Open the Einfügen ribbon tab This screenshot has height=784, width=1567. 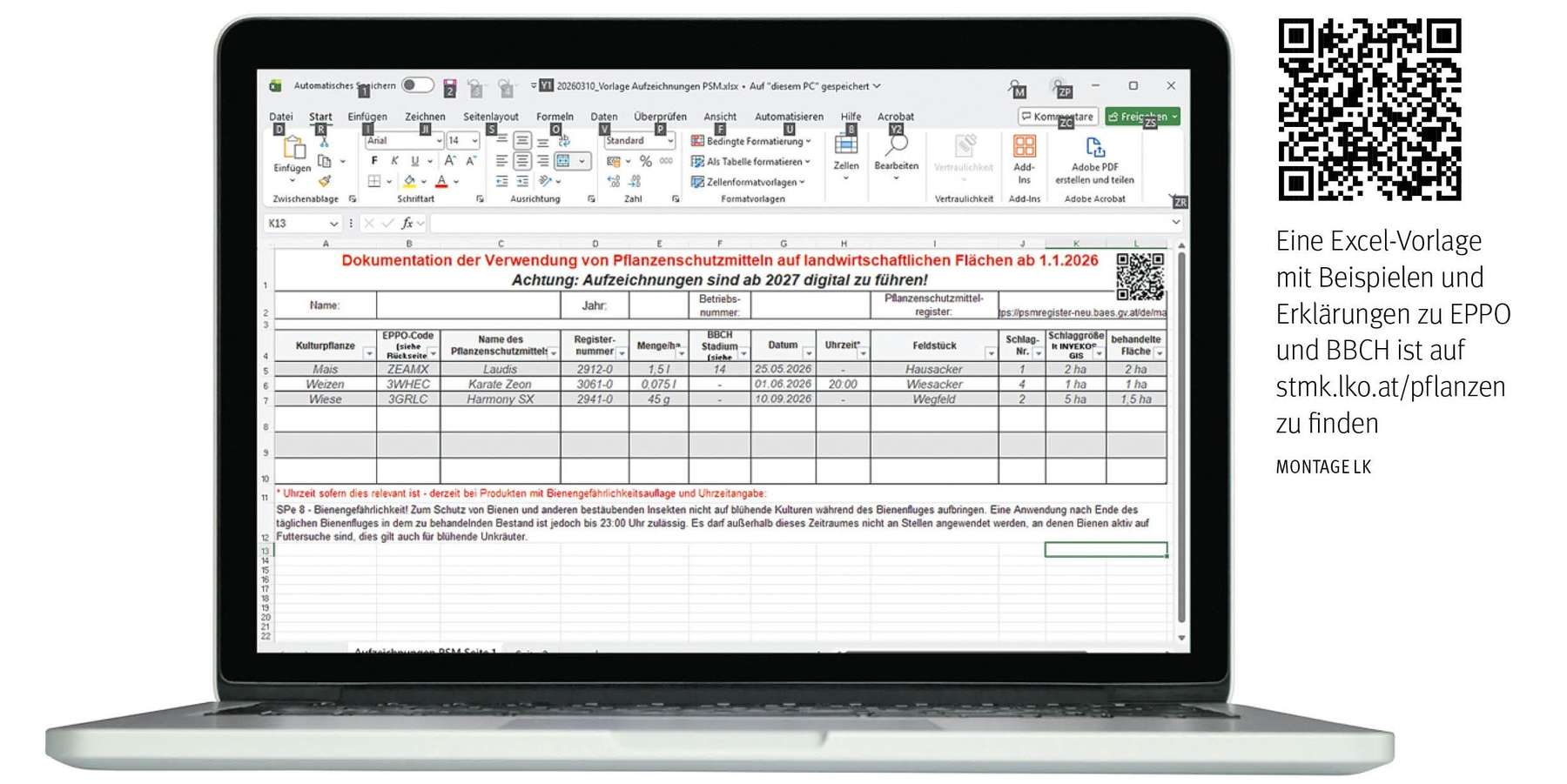click(369, 116)
